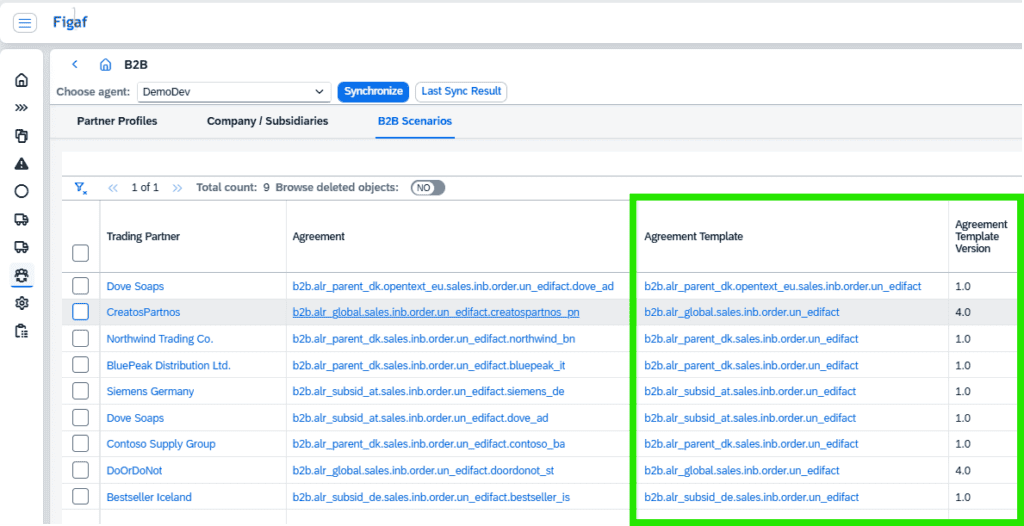
Task: Tick the select-all checkbox in header
Action: [80, 253]
